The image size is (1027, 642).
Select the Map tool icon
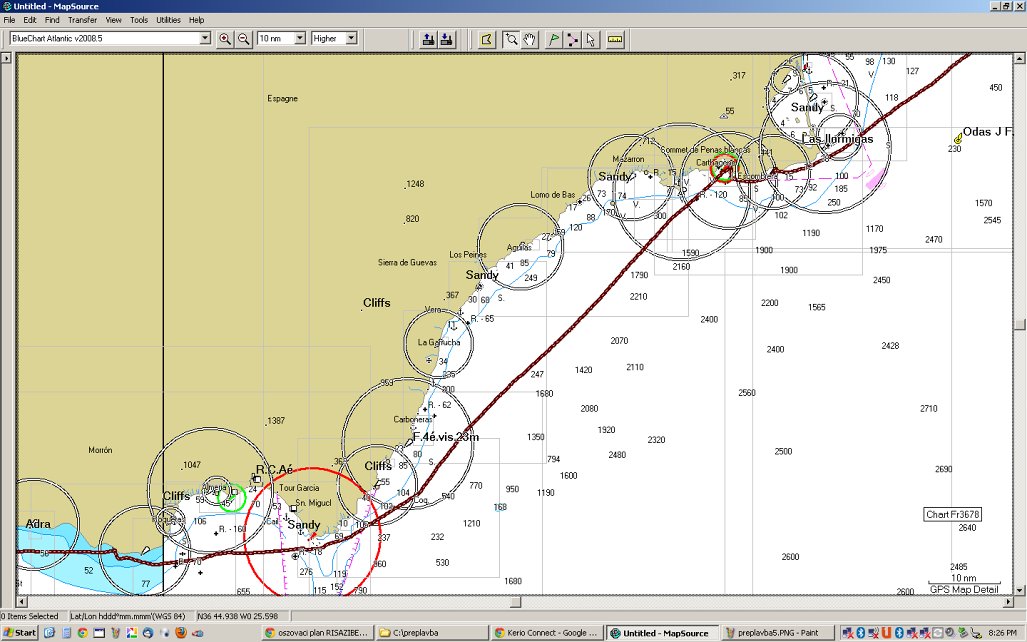[486, 39]
